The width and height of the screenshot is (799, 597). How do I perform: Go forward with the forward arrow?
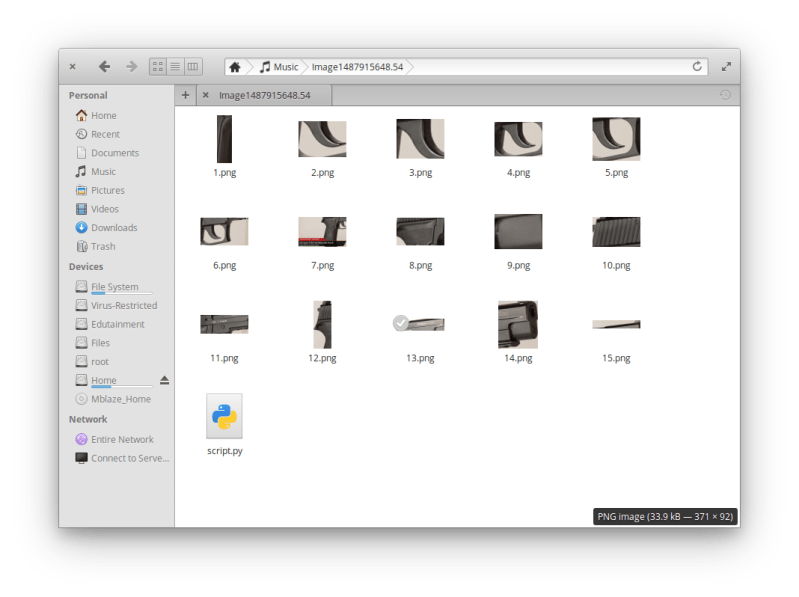coord(131,66)
